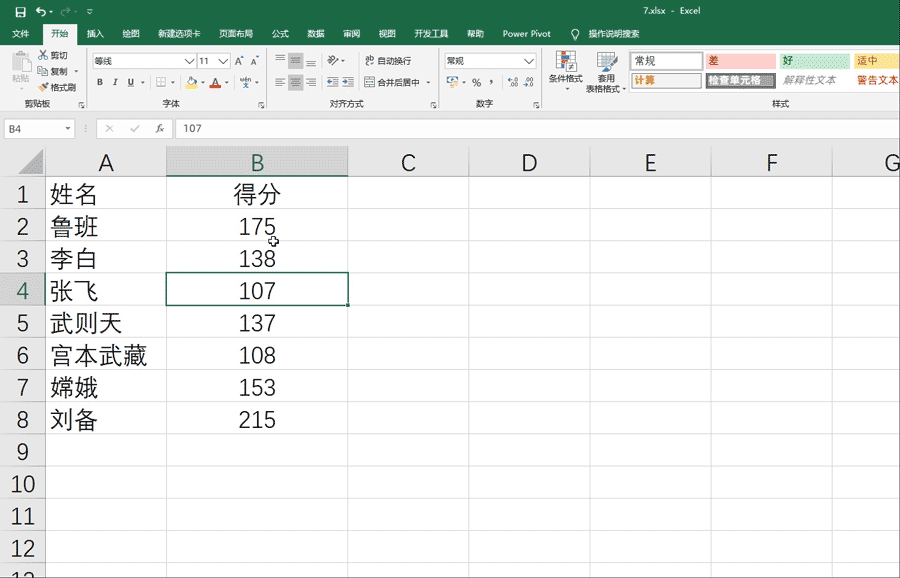900x578 pixels.
Task: Apply the red Font Color A
Action: (215, 82)
